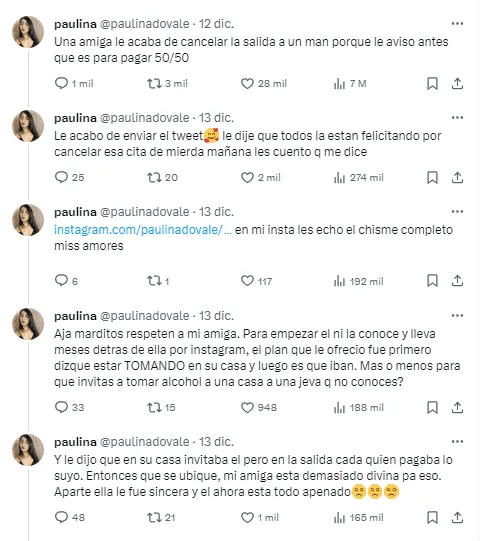Screen dimensions: 492x541
Task: Bookmark the 12 dic. tweet
Action: pos(432,83)
